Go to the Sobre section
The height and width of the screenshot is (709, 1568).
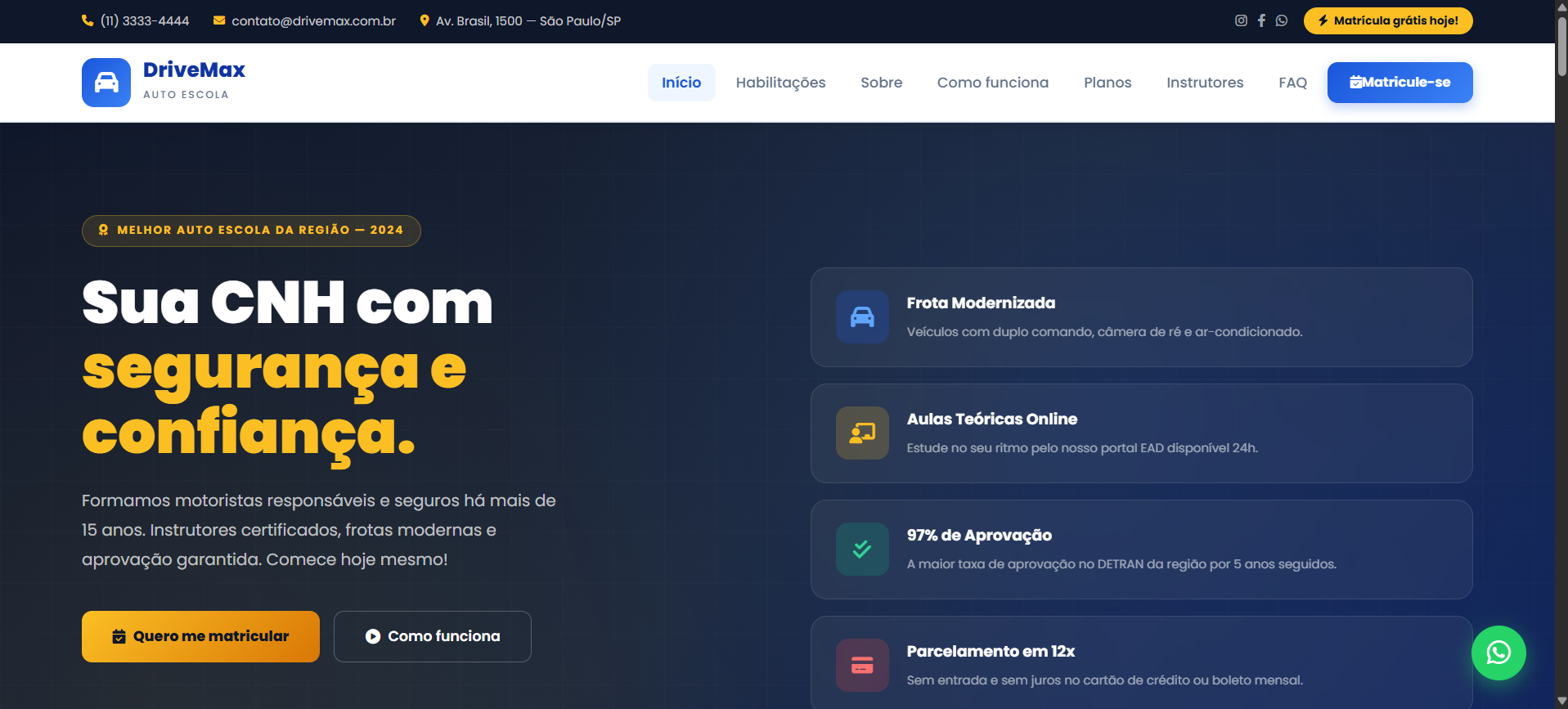point(881,83)
